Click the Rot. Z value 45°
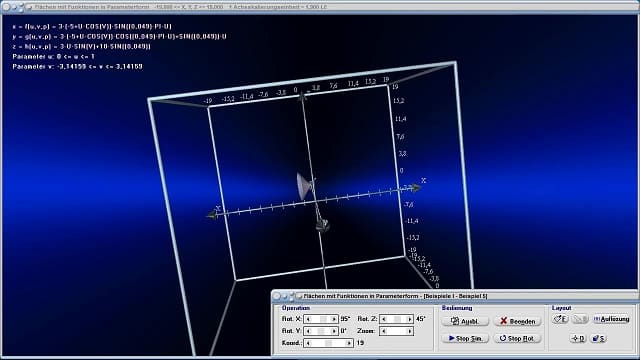The image size is (640, 360). (421, 319)
